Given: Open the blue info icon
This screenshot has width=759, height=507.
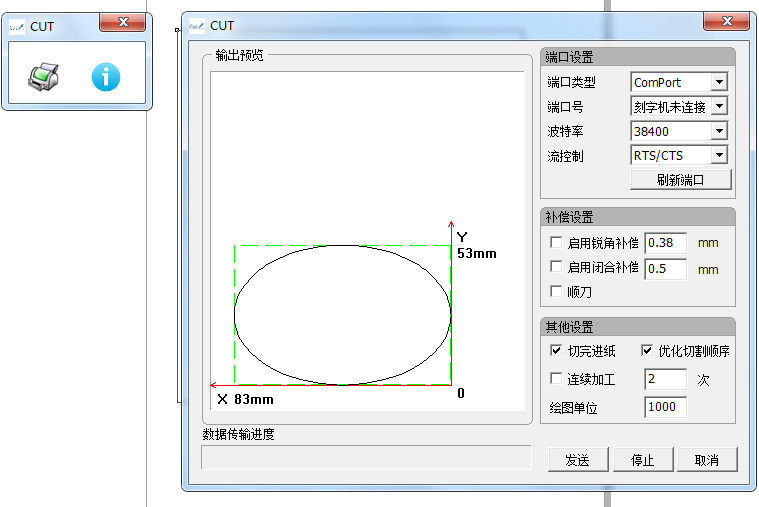Looking at the screenshot, I should [x=106, y=77].
